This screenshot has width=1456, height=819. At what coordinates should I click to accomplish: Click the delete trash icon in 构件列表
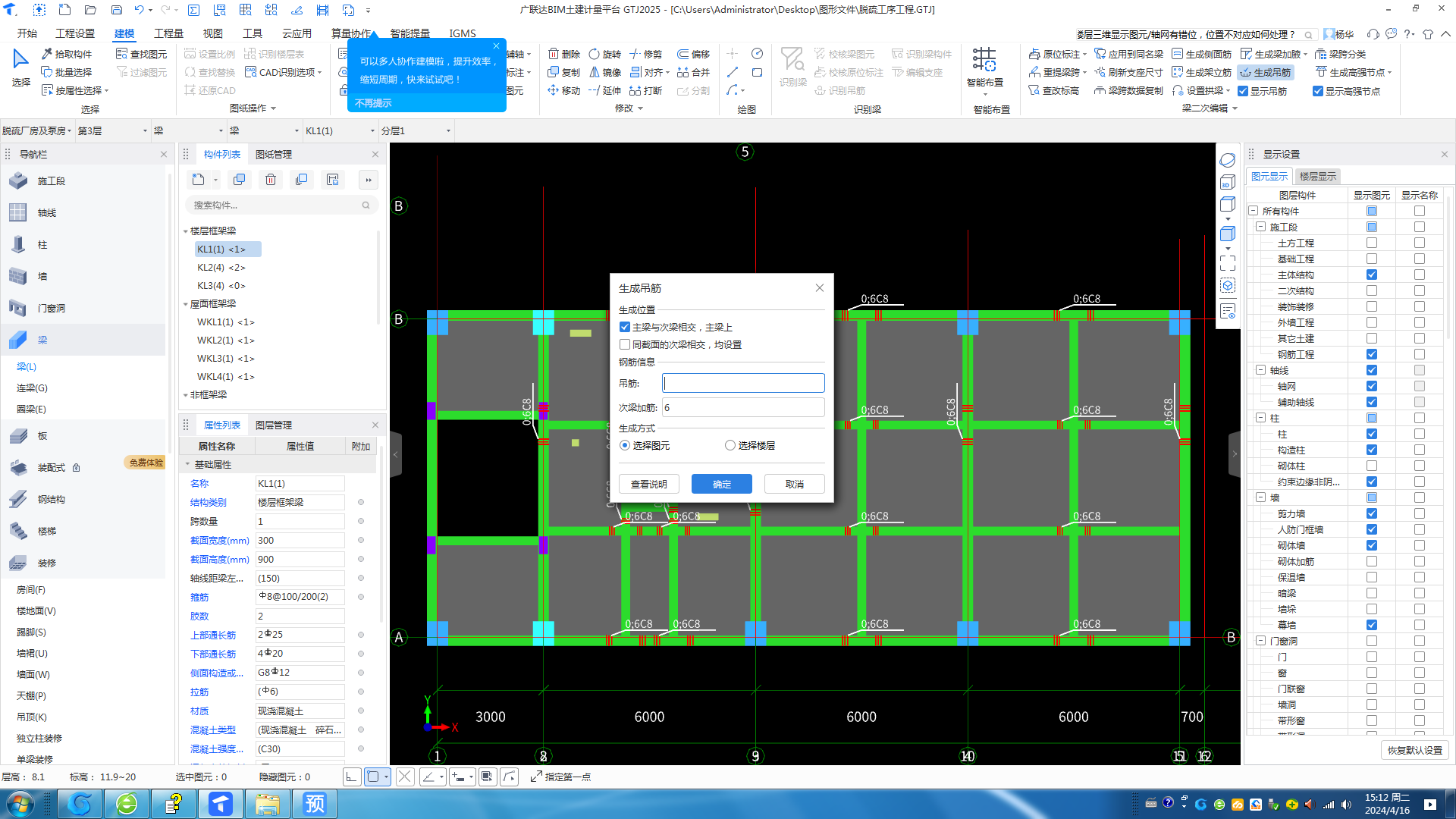271,180
